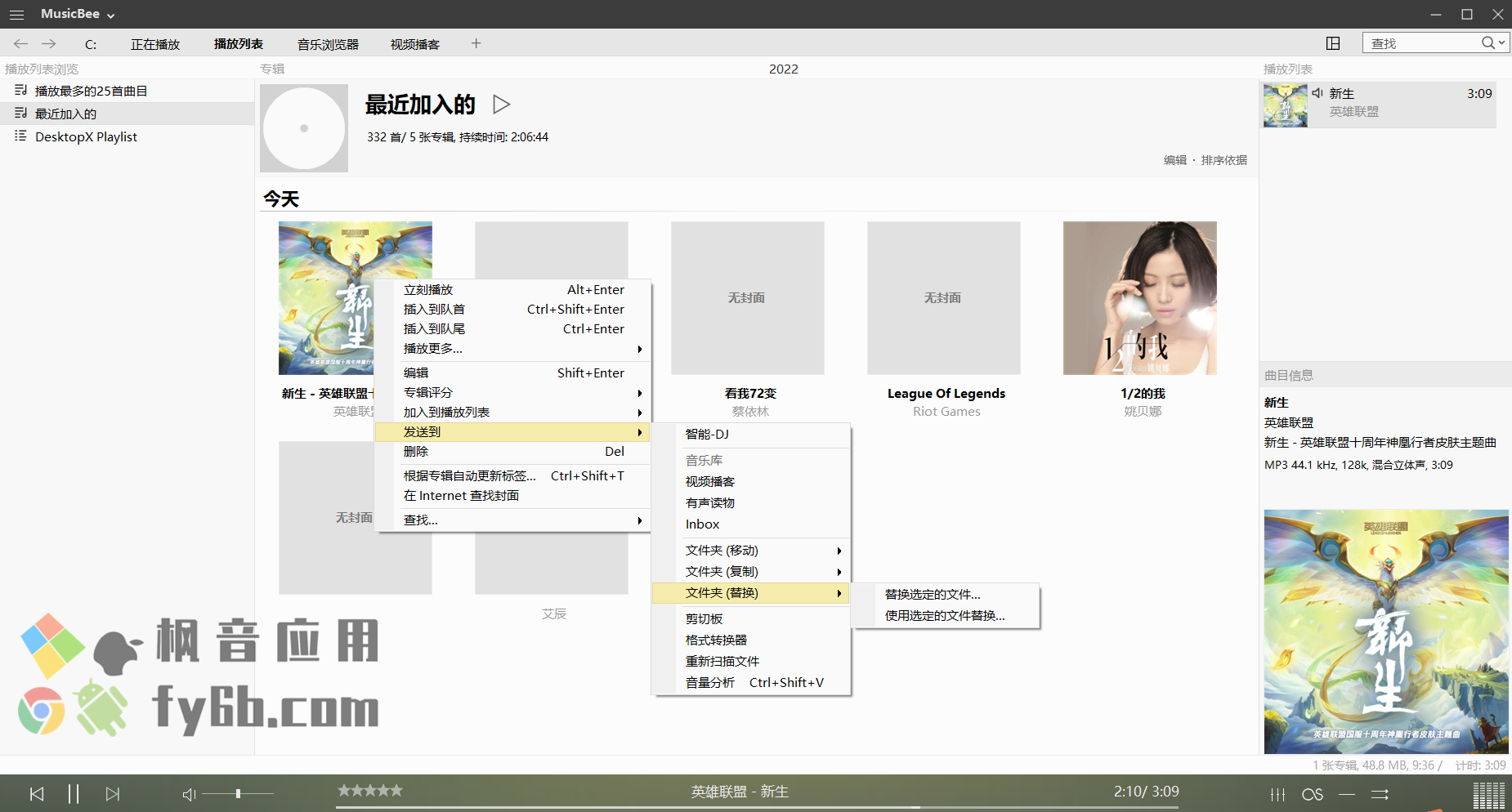1512x812 pixels.
Task: Skip to the next track
Action: (x=113, y=794)
